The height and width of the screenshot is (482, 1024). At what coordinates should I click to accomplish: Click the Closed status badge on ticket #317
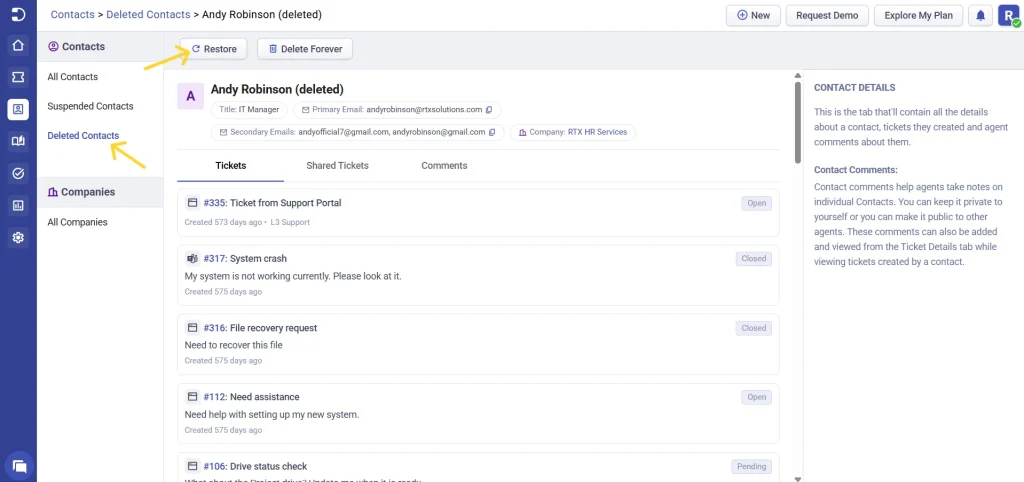pyautogui.click(x=754, y=259)
